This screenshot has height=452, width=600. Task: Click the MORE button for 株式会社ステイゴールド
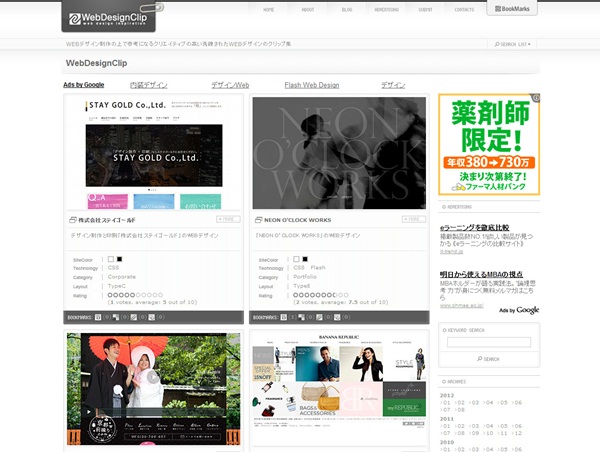click(228, 219)
